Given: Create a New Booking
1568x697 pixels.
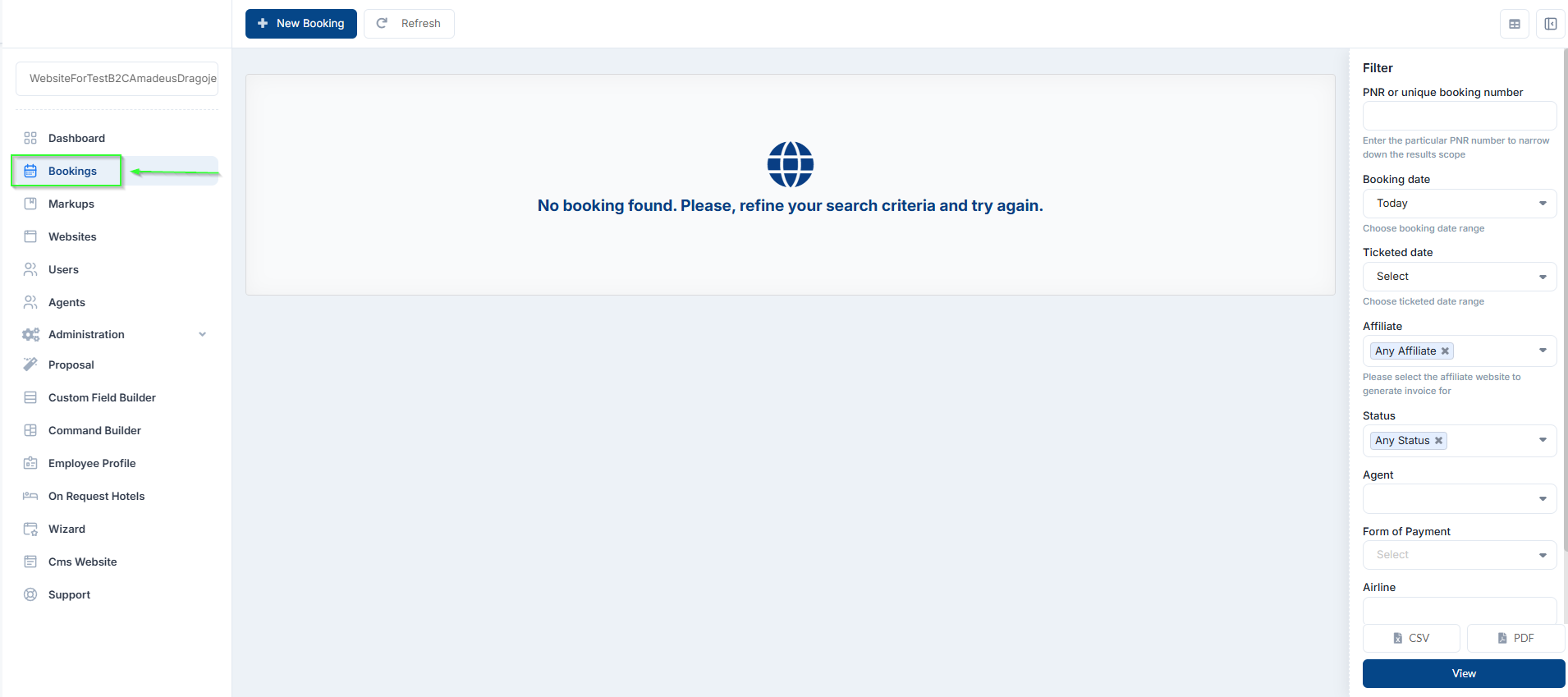Looking at the screenshot, I should pyautogui.click(x=301, y=24).
